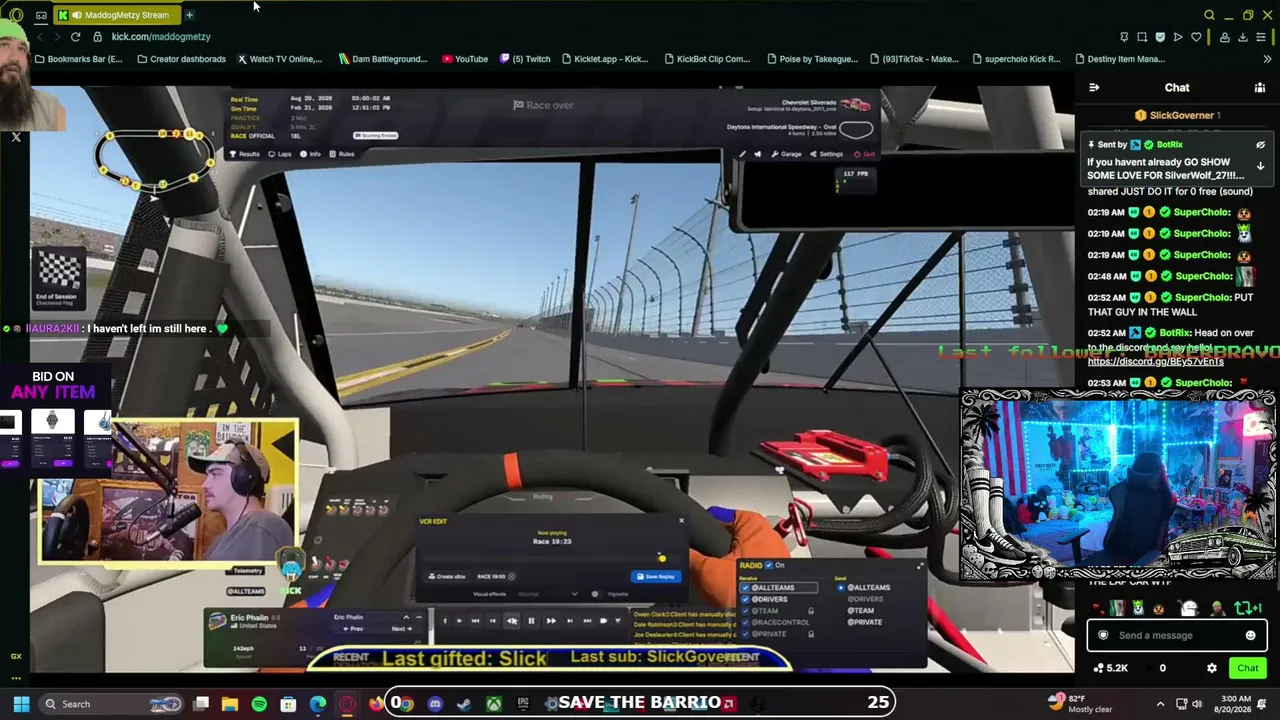Click Save Replay button
Screen dimensions: 1280x720
(655, 576)
